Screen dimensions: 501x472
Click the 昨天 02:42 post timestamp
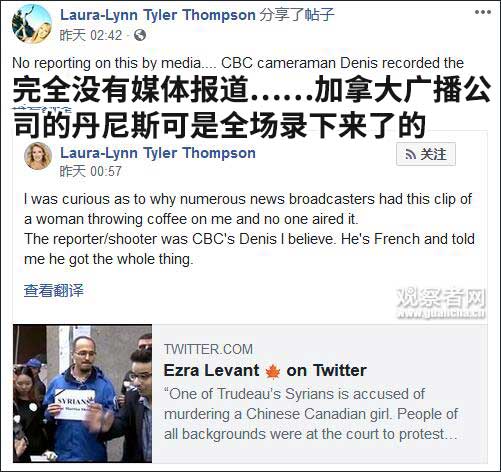pyautogui.click(x=91, y=35)
